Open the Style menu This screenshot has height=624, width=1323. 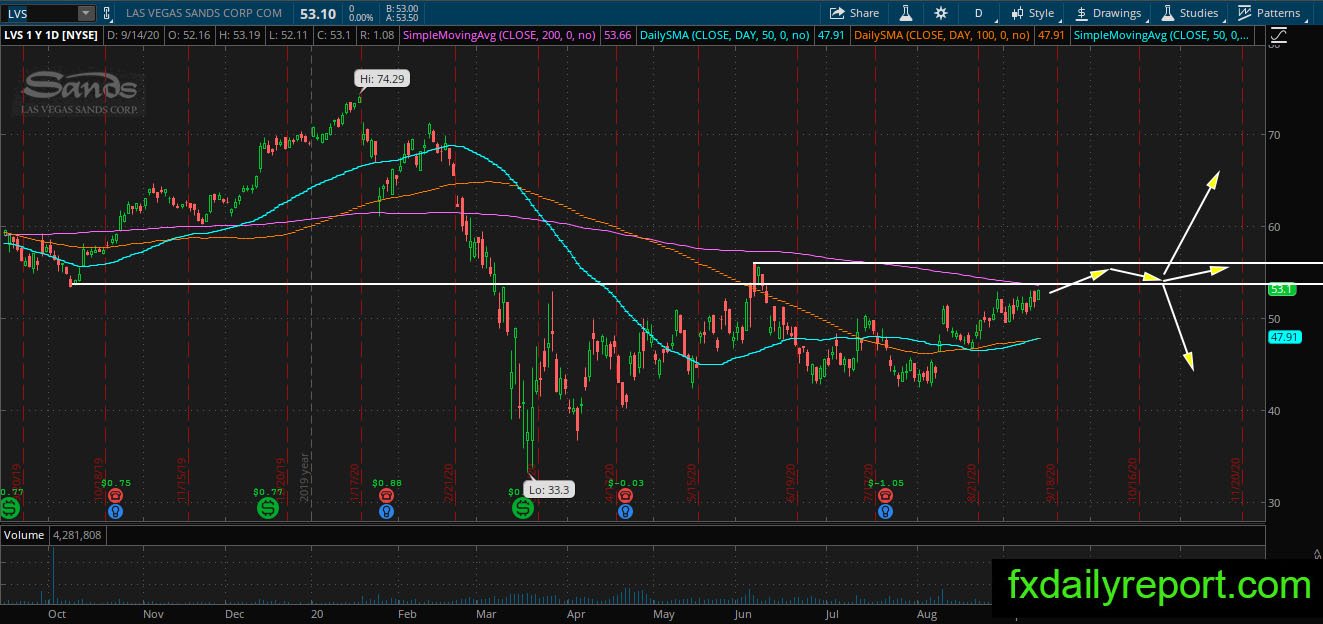point(1033,13)
